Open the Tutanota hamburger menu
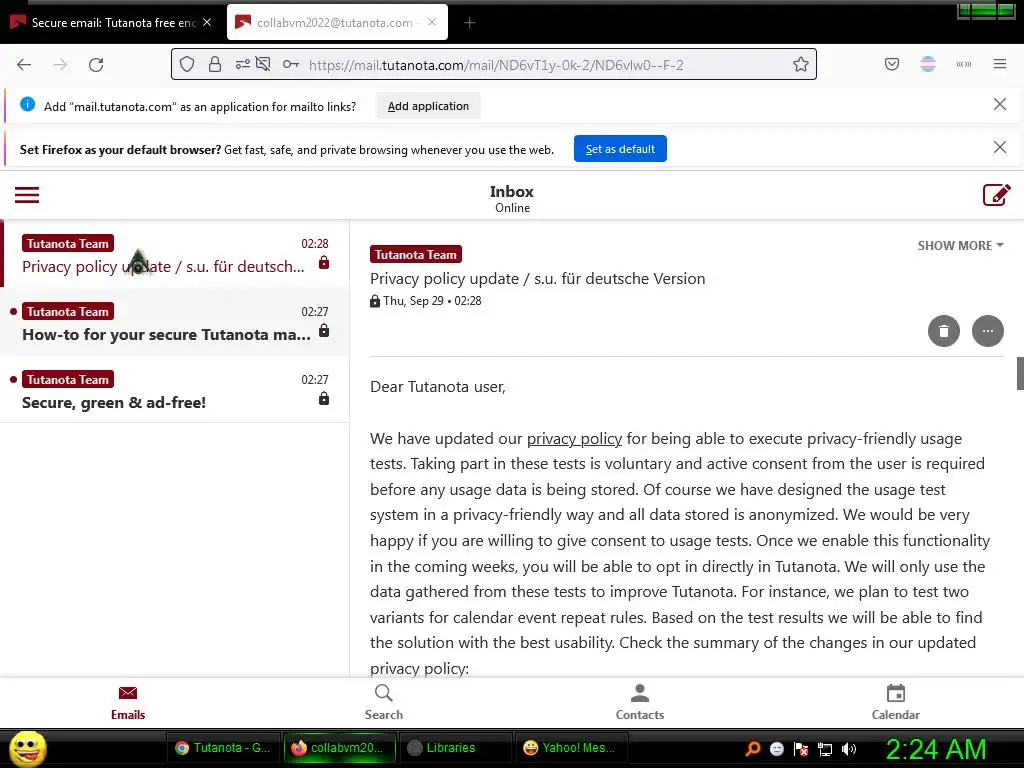The height and width of the screenshot is (768, 1024). [x=27, y=195]
